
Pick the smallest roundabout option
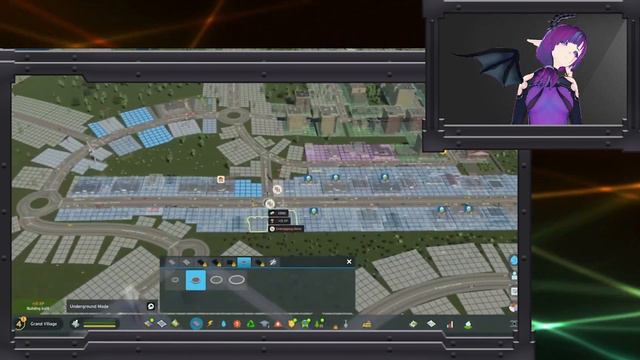tap(176, 280)
